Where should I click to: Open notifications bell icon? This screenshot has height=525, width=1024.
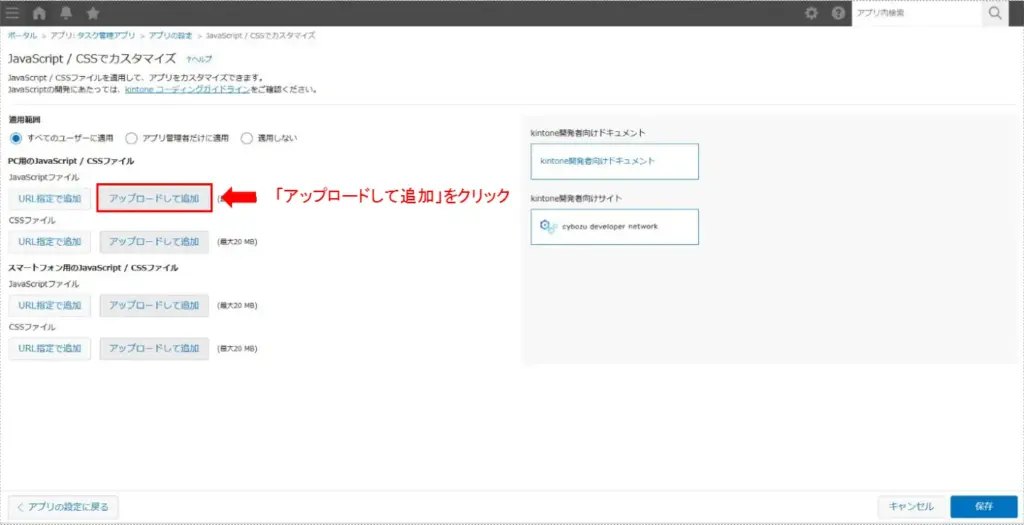66,13
